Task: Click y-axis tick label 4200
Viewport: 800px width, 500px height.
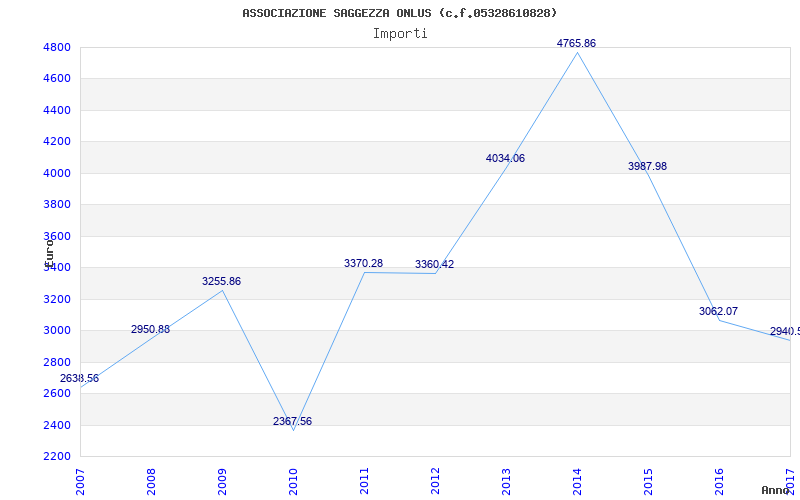Action: 56,142
